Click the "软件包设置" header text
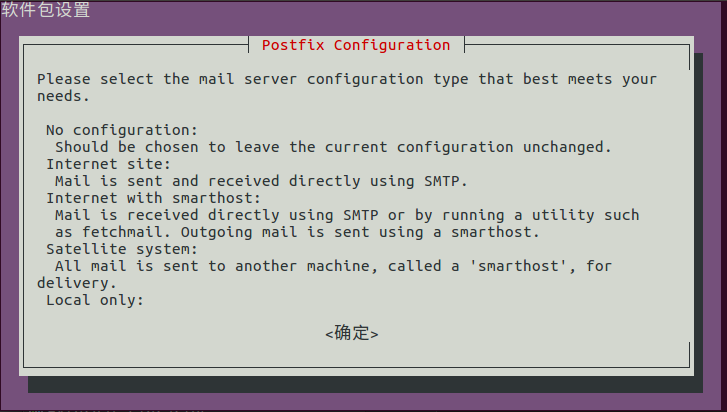 [x=45, y=9]
